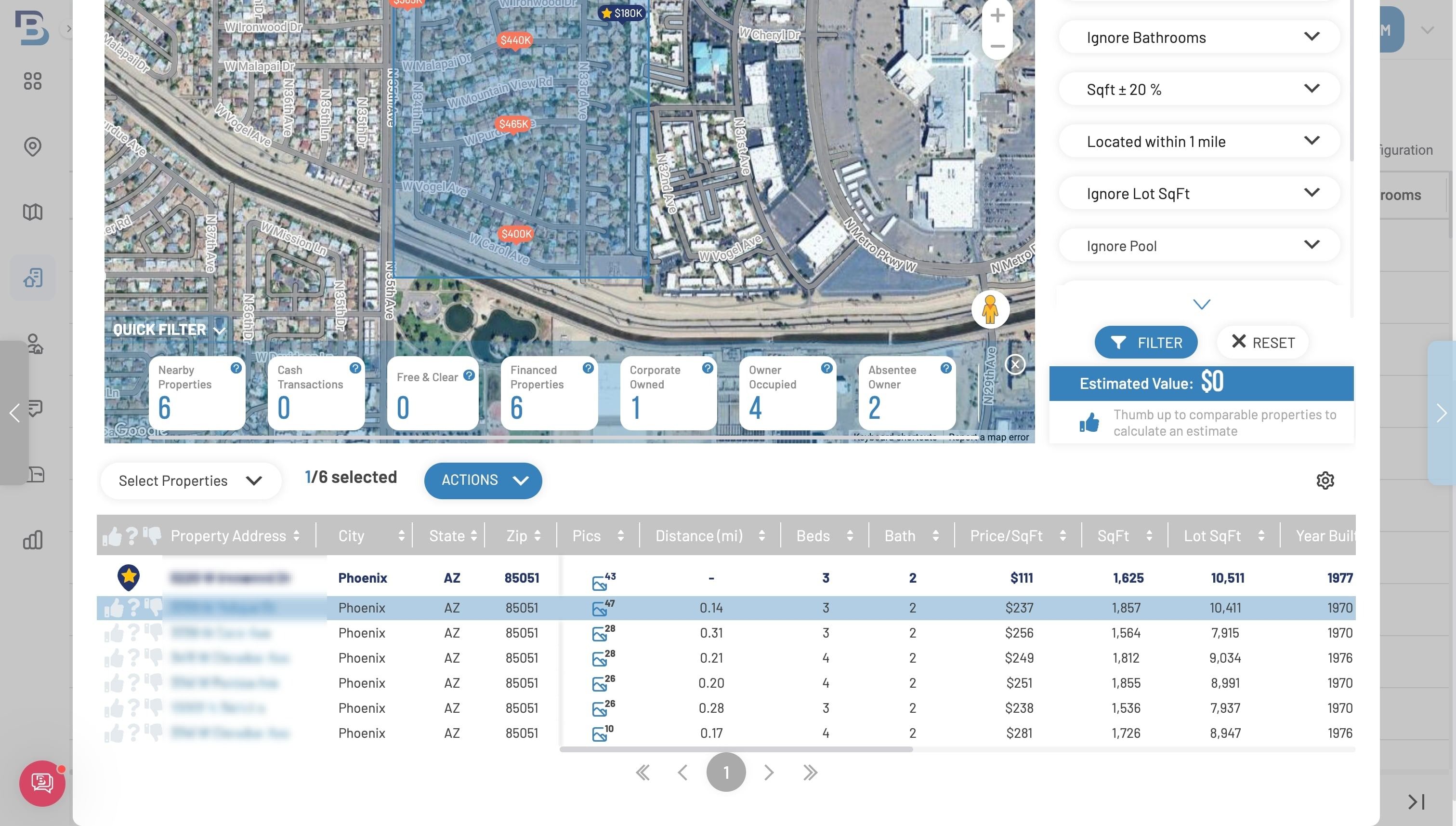The height and width of the screenshot is (826, 1456).
Task: Open the red chat support bubble
Action: [x=42, y=784]
